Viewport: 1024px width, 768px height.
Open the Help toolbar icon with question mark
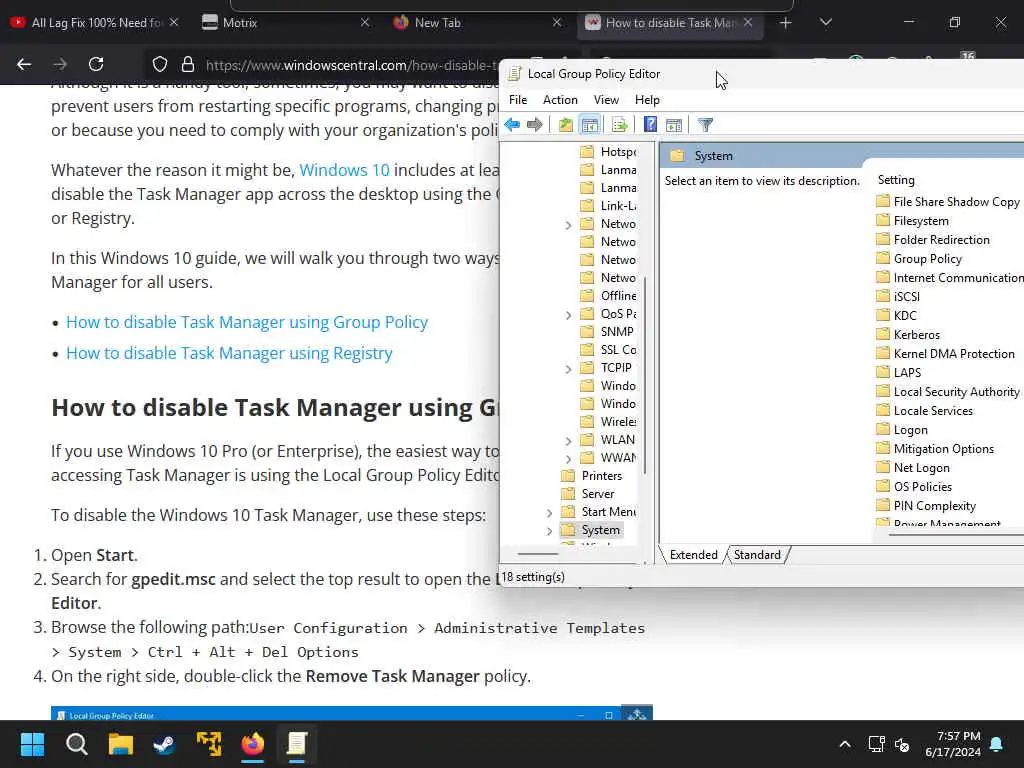pos(650,124)
